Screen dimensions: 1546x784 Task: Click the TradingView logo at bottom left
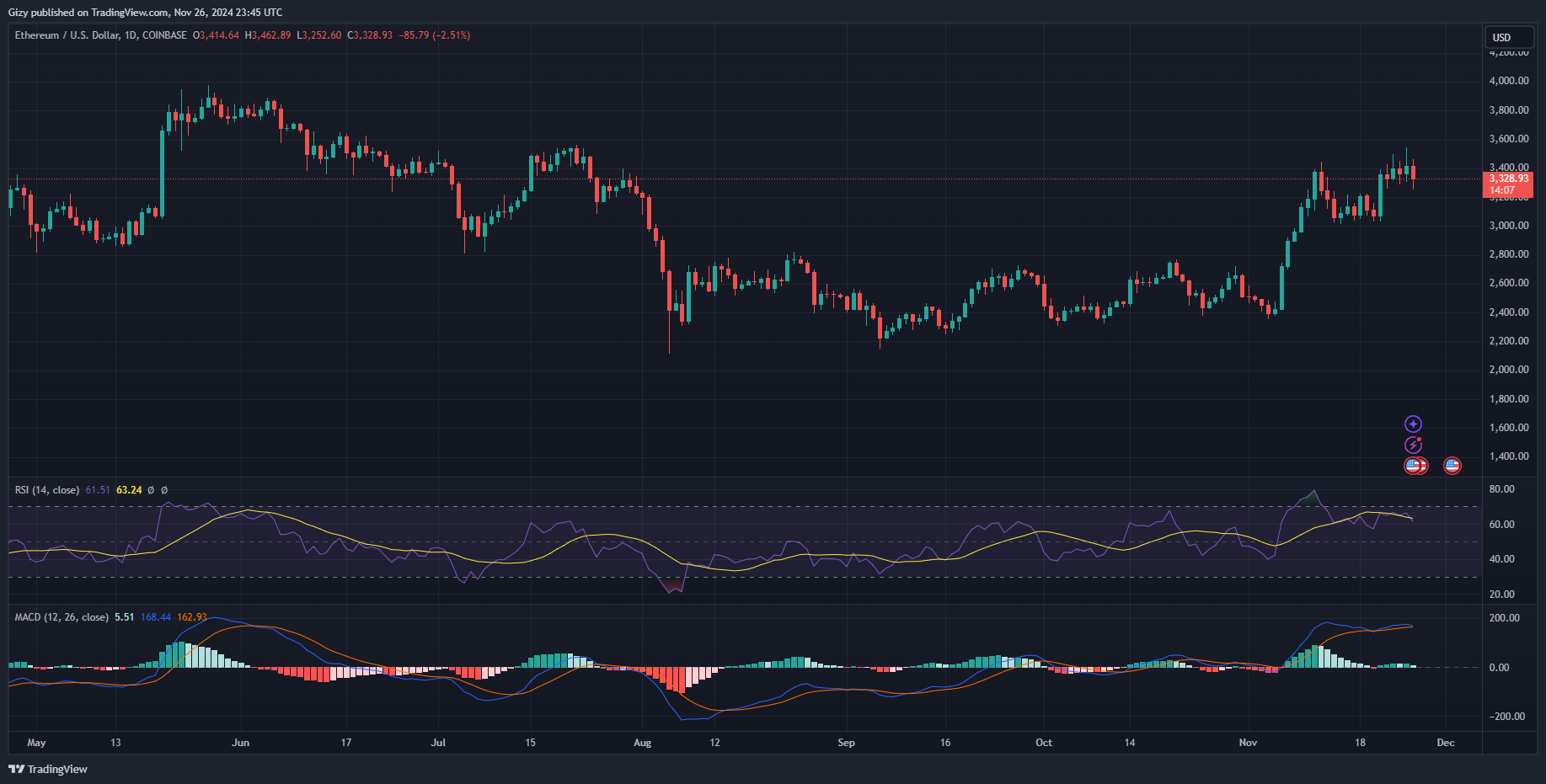click(x=48, y=769)
